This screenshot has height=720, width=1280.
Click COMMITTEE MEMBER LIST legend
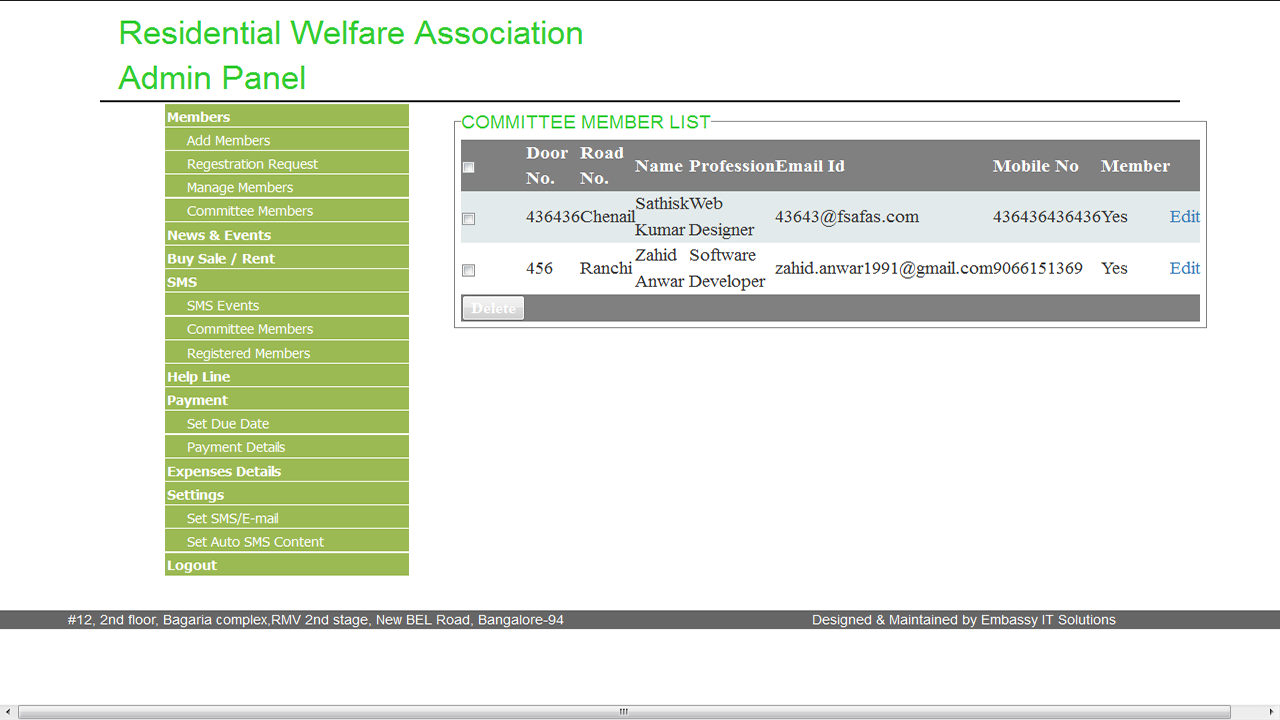(x=586, y=122)
